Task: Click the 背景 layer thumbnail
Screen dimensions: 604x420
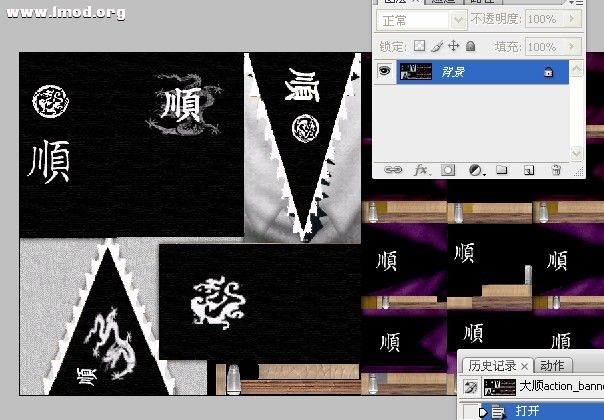Action: [415, 72]
